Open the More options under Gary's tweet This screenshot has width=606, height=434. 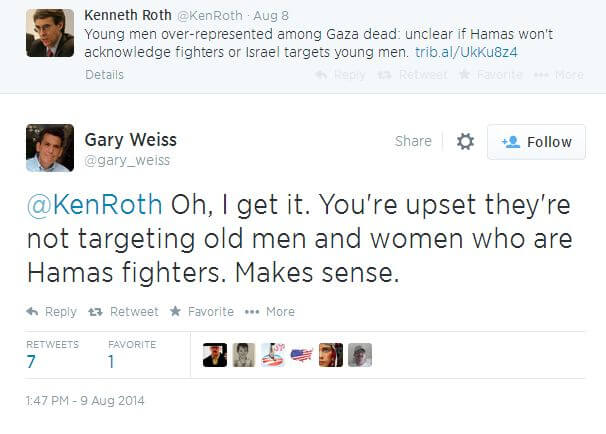pyautogui.click(x=270, y=311)
